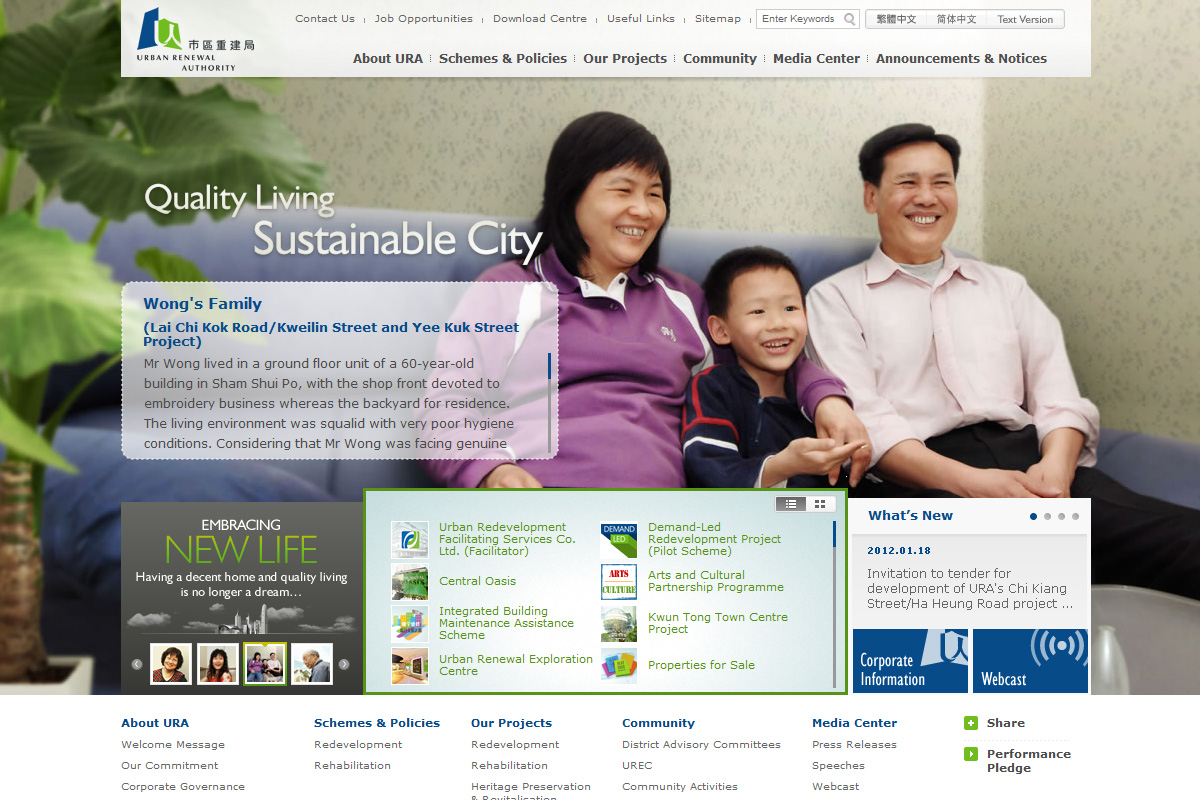Select the highlighted third family thumbnail
Viewport: 1200px width, 800px height.
265,664
